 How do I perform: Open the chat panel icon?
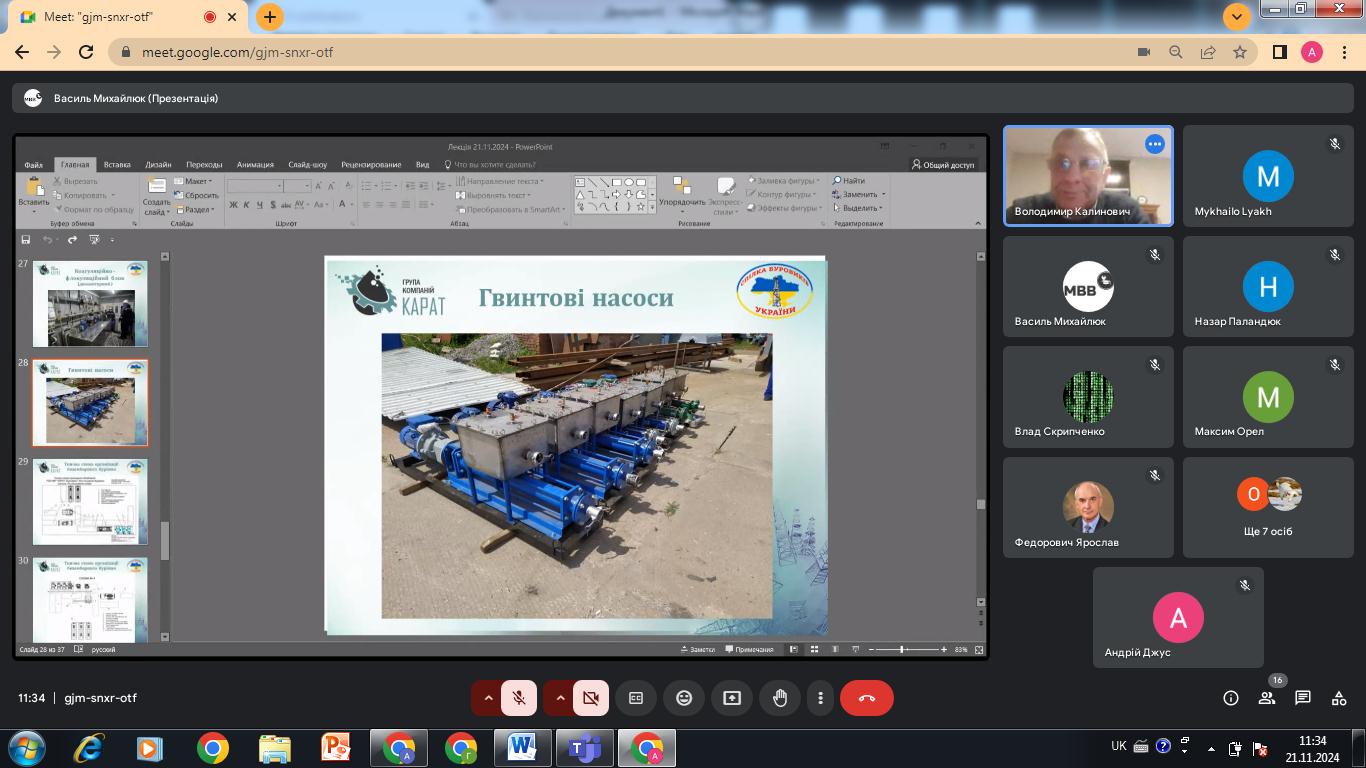[x=1303, y=698]
